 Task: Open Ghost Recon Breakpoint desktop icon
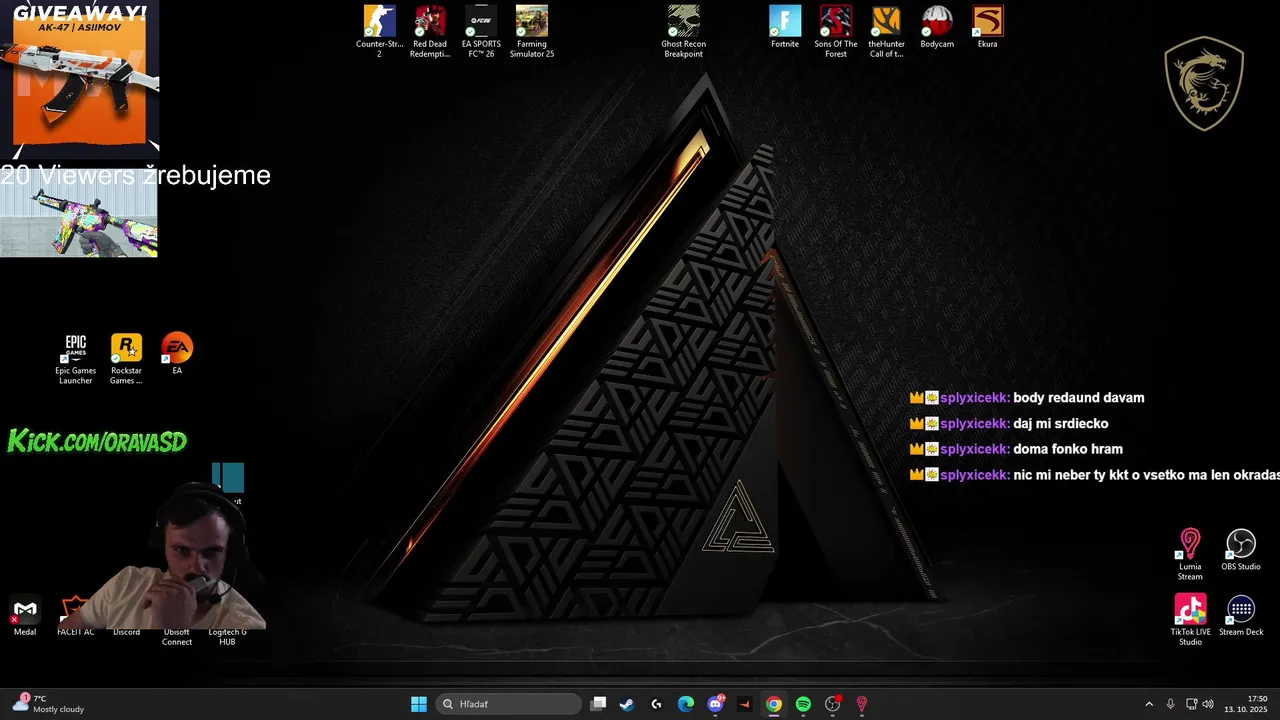[684, 31]
